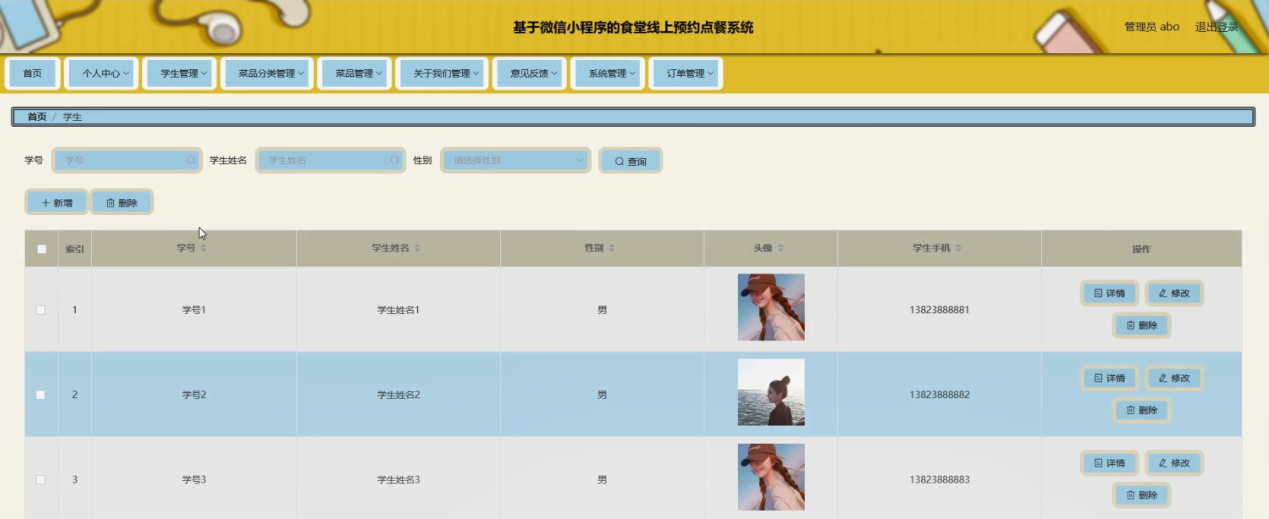The height and width of the screenshot is (519, 1269).
Task: Click the search icon in 学号 field
Action: pyautogui.click(x=190, y=160)
